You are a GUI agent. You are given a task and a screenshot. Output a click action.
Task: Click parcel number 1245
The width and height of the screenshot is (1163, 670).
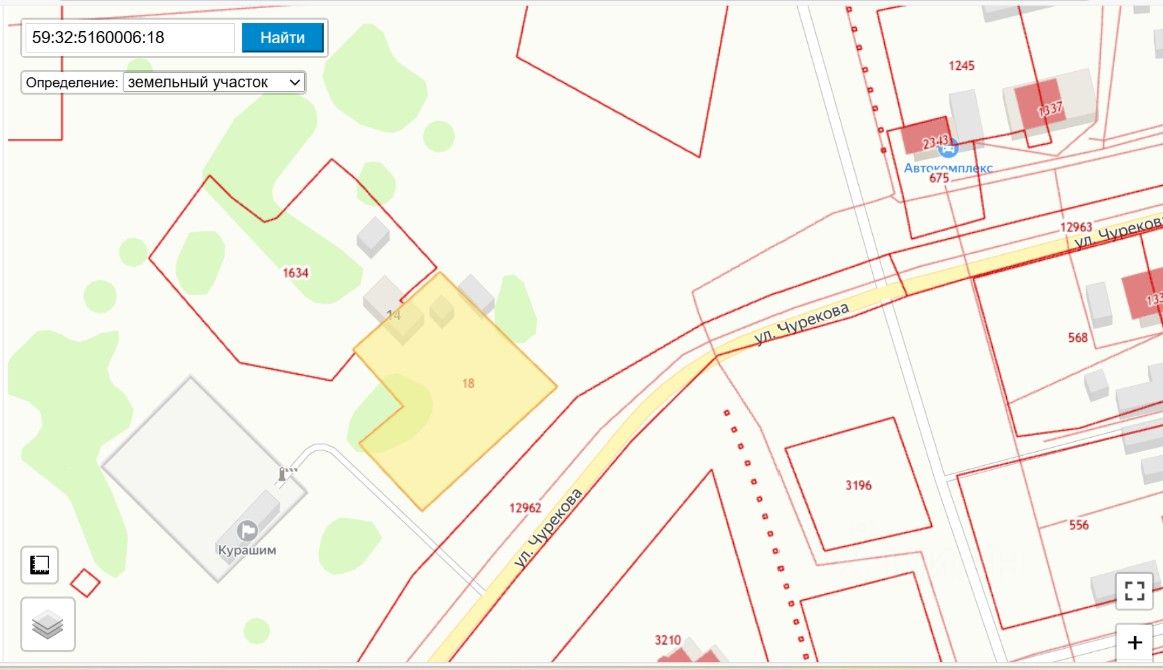point(961,66)
